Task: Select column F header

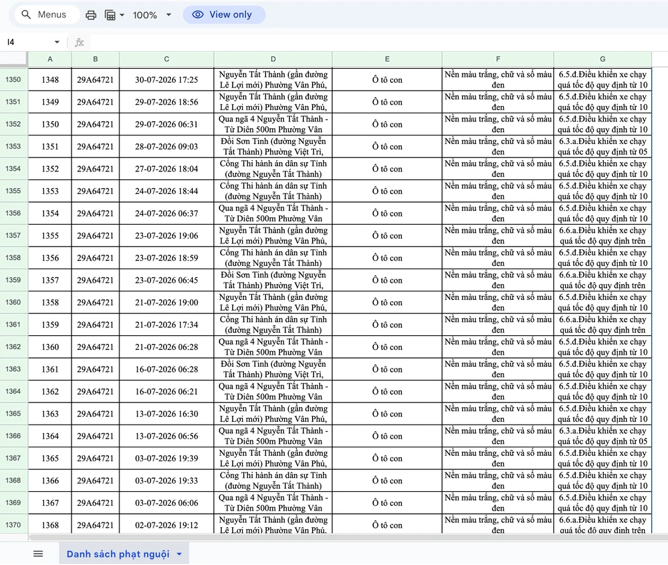Action: pos(498,59)
